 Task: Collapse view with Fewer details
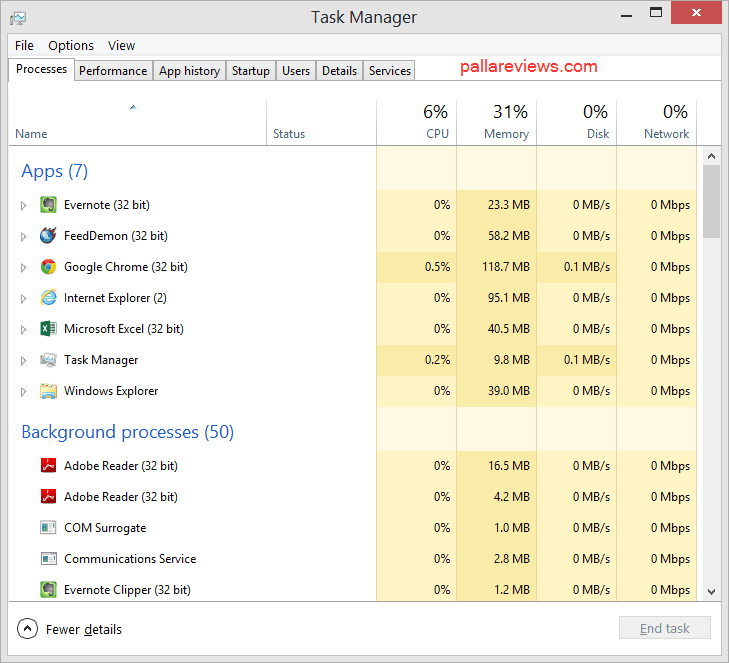pyautogui.click(x=70, y=629)
